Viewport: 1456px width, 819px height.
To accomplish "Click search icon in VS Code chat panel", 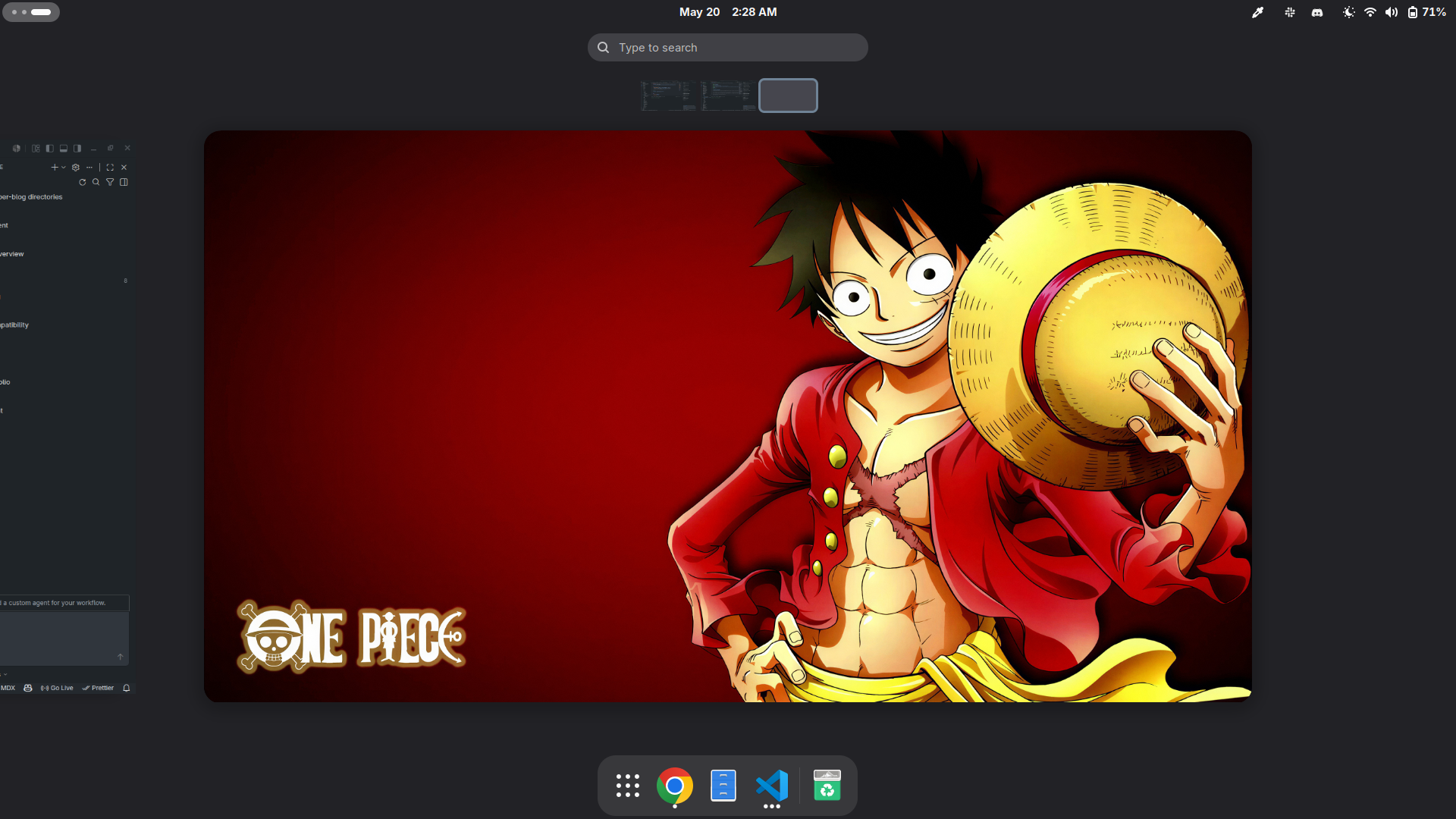I will (96, 182).
